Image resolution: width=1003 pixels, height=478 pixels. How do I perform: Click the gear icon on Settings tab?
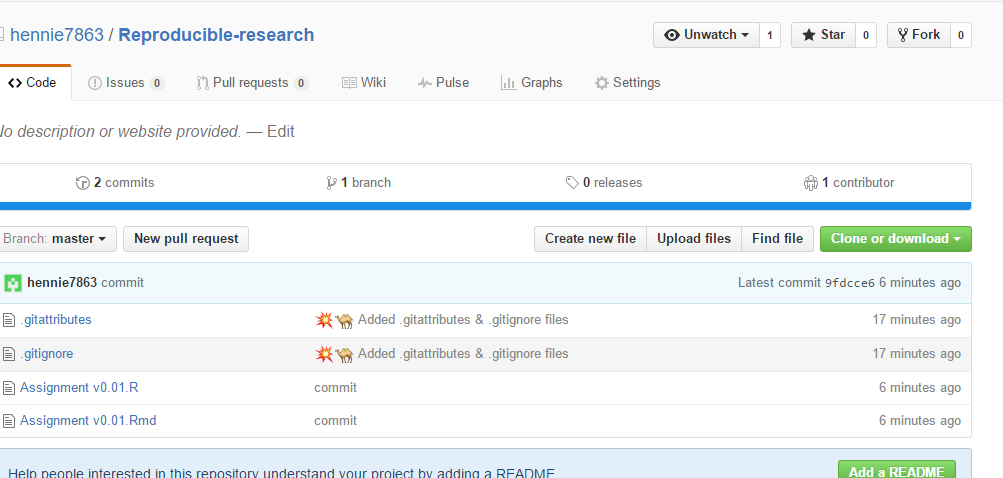coord(601,83)
